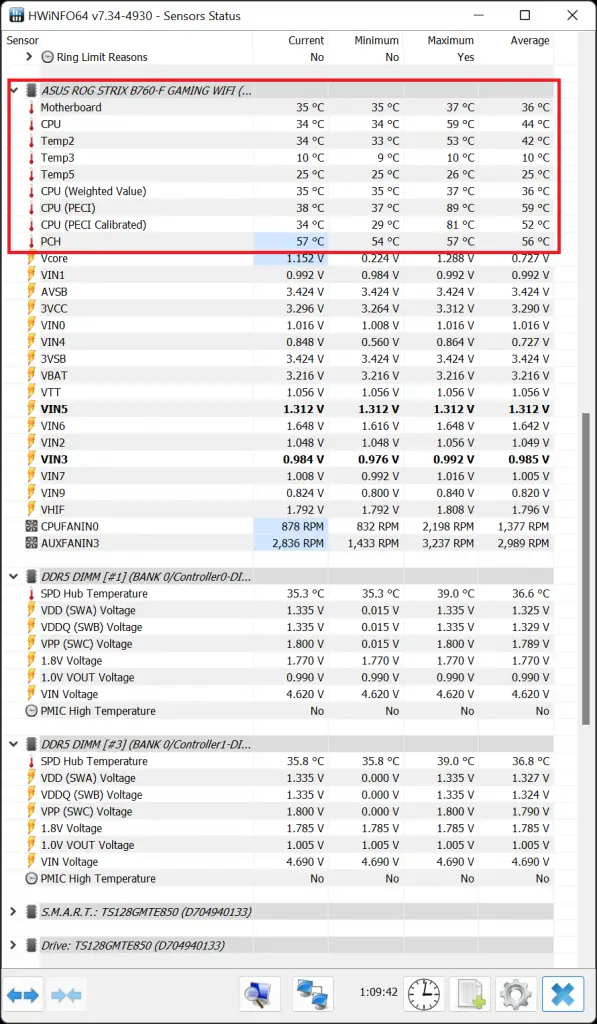Click SPD Hub Temperature thermometer under DIMM #1
Viewport: 597px width, 1024px height.
tap(31, 594)
